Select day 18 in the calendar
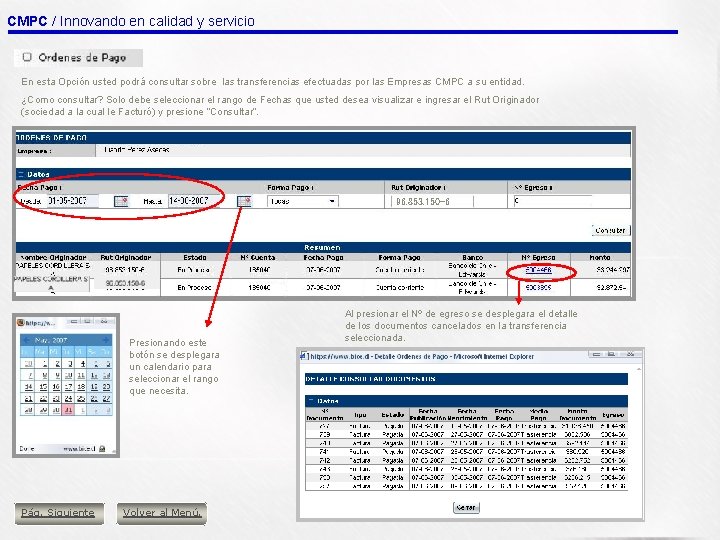 81,387
